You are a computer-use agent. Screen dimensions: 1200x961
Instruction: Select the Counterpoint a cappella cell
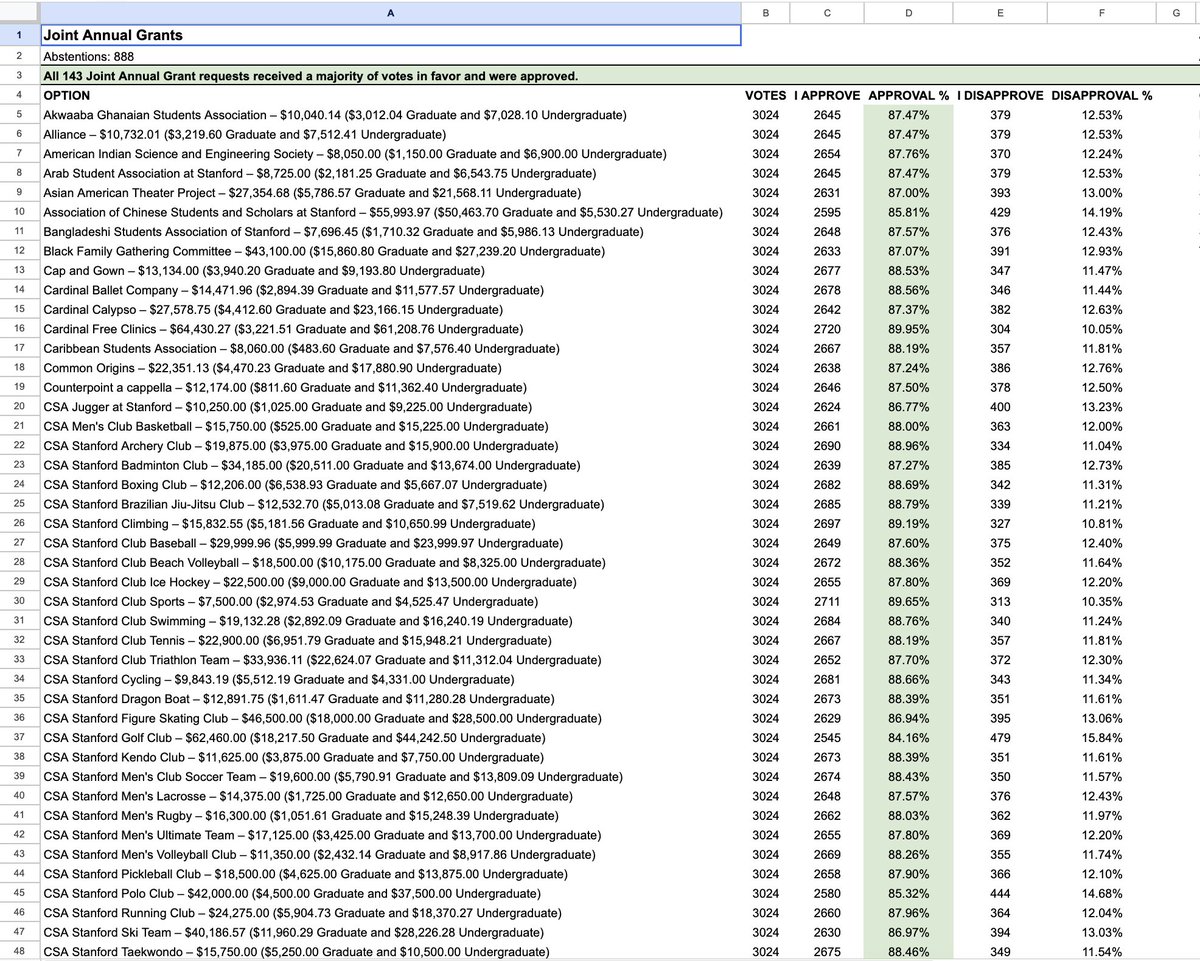click(x=390, y=388)
